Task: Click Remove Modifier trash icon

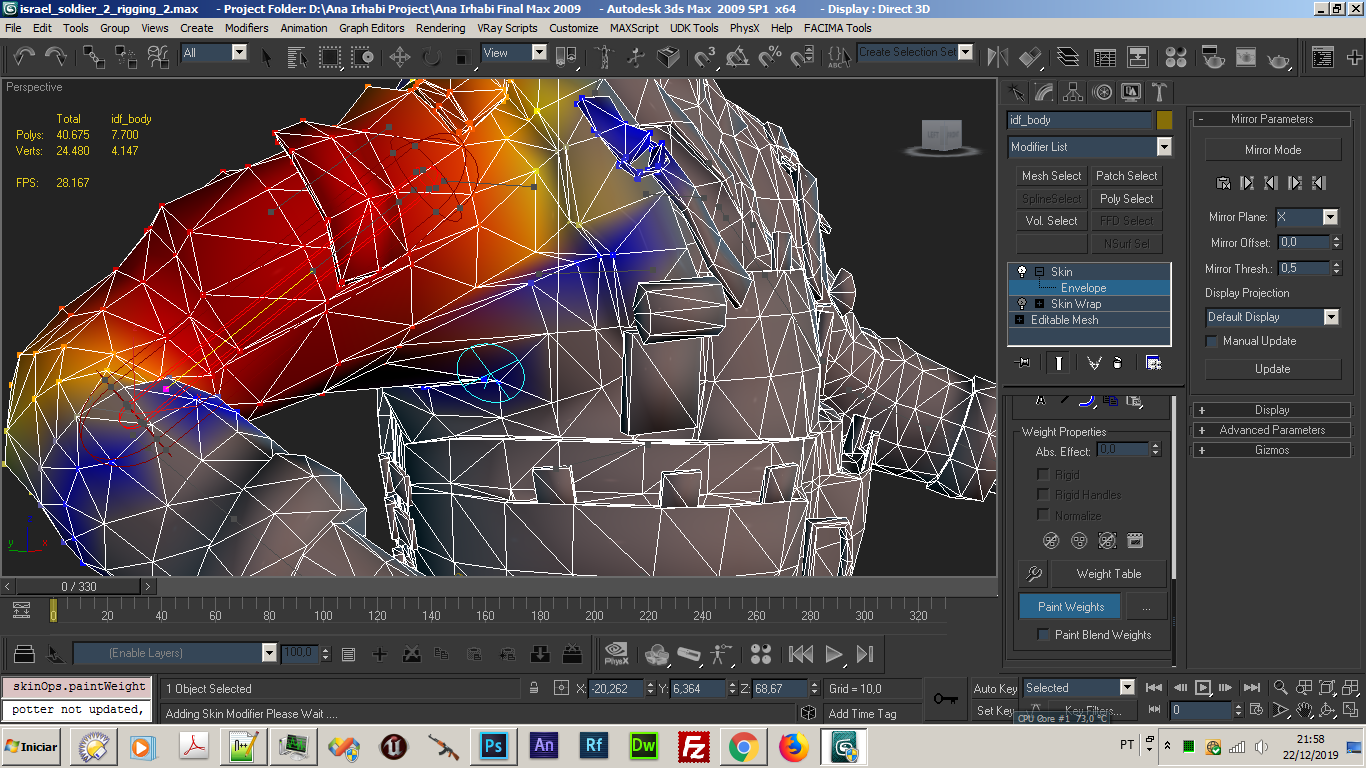Action: pyautogui.click(x=1117, y=363)
